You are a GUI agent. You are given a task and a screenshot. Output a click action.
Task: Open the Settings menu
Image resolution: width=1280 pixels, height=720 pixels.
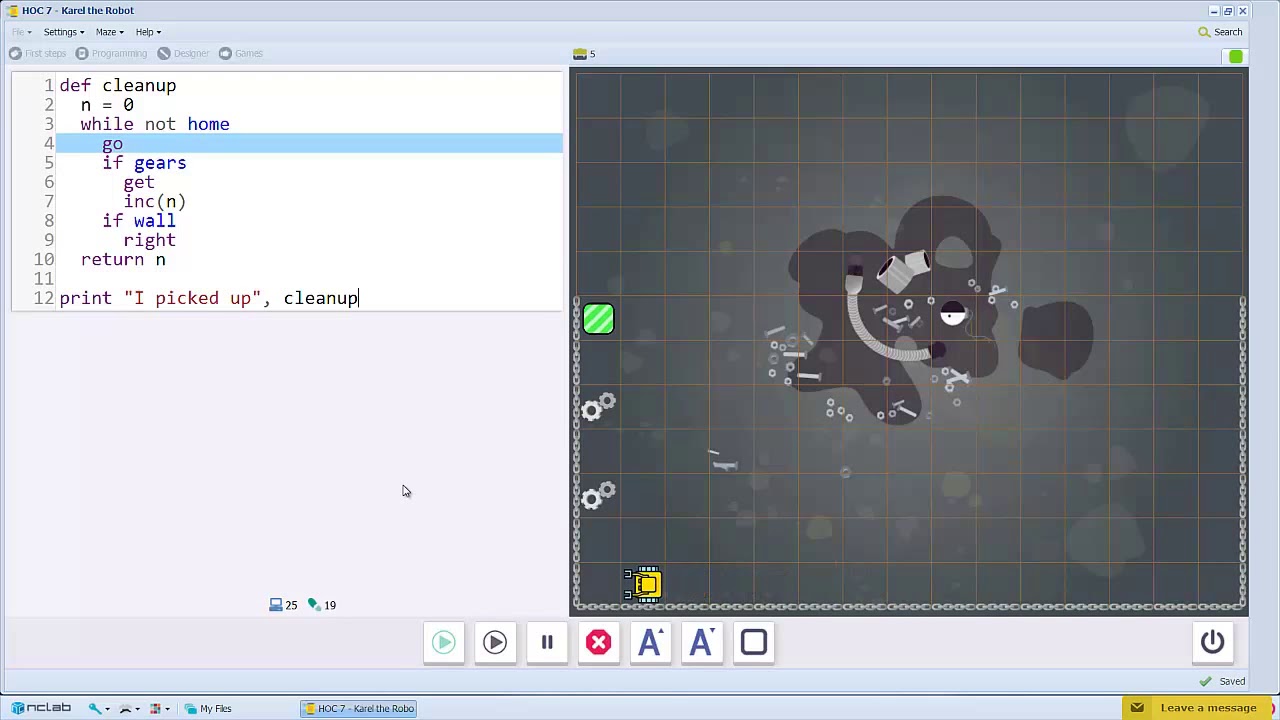click(x=63, y=32)
